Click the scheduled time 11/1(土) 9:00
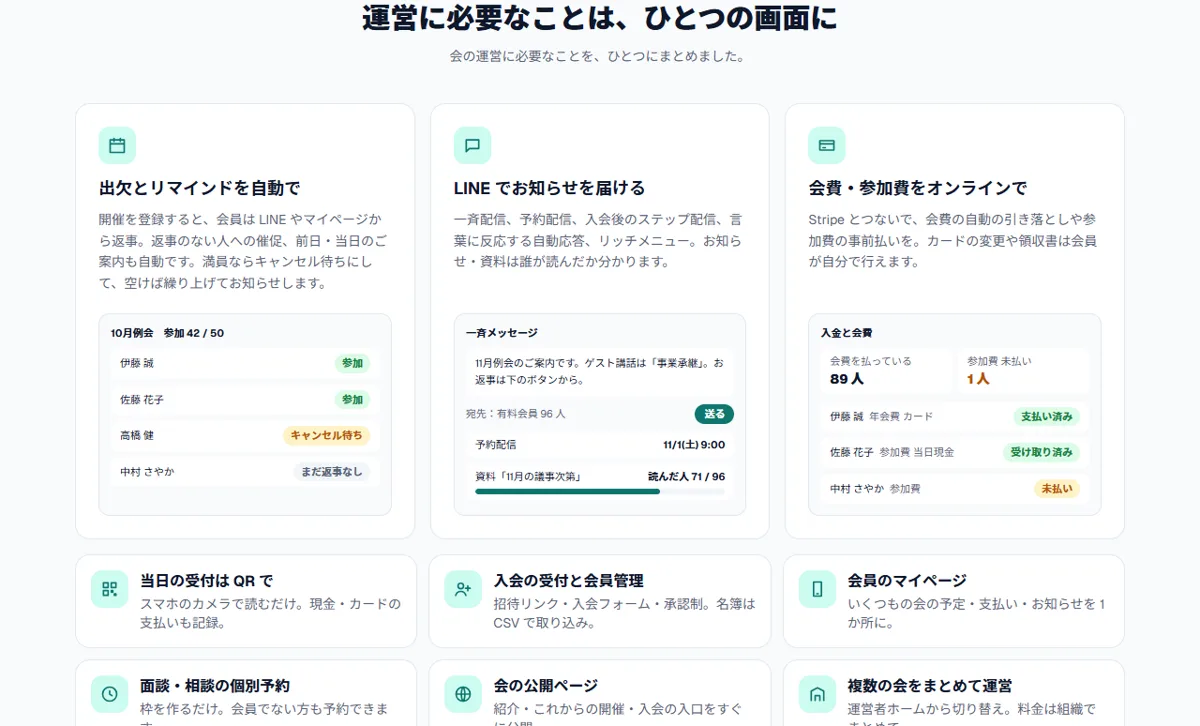The width and height of the screenshot is (1200, 726). 694,445
